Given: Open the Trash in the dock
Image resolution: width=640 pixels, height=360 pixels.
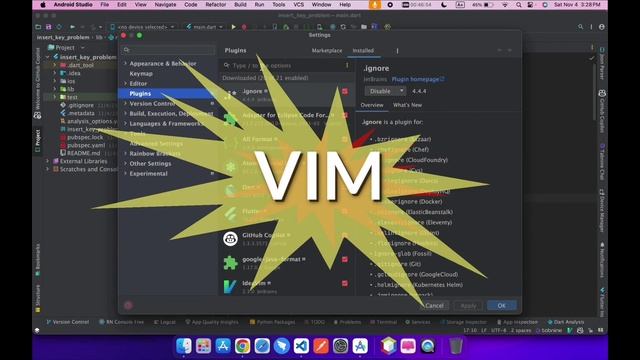Looking at the screenshot, I should (456, 346).
